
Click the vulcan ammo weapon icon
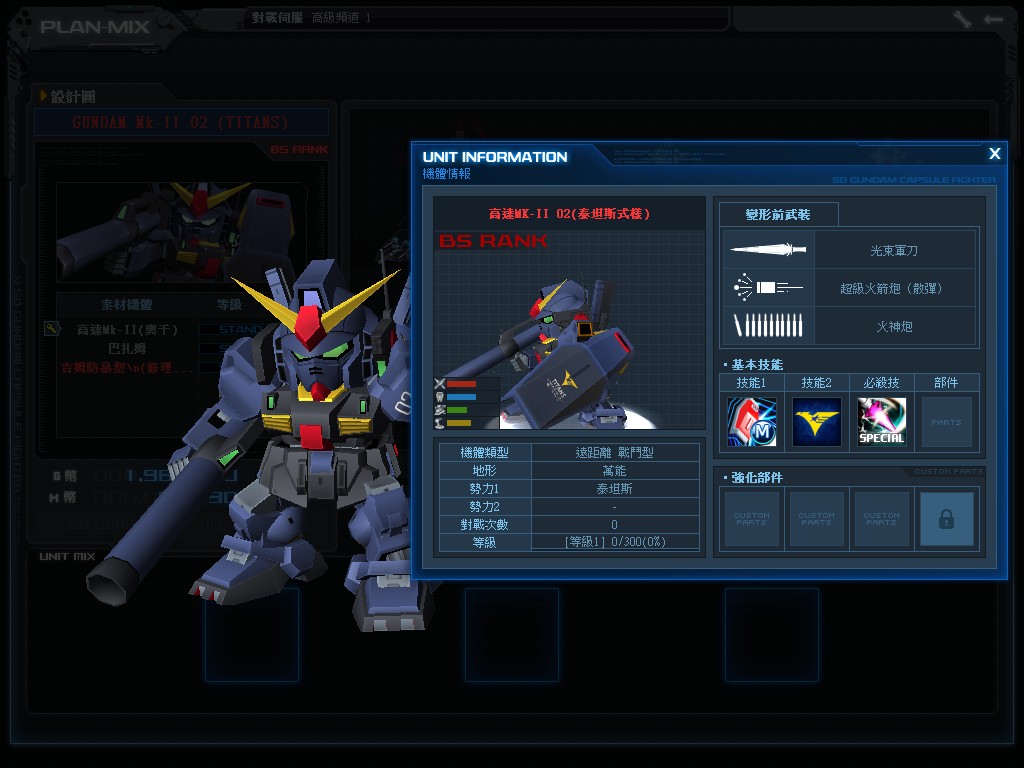(x=769, y=325)
